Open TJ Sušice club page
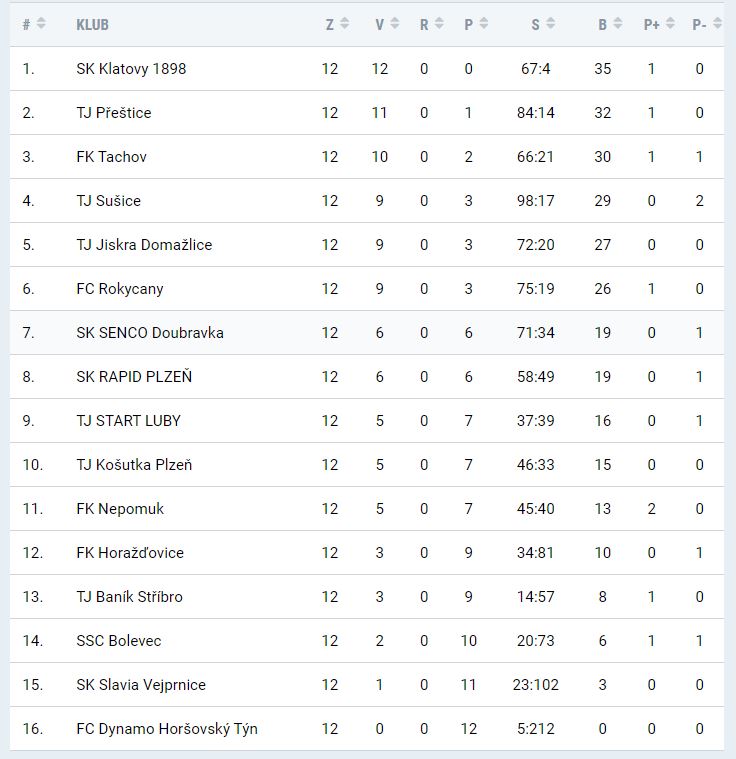The height and width of the screenshot is (759, 736). coord(108,201)
